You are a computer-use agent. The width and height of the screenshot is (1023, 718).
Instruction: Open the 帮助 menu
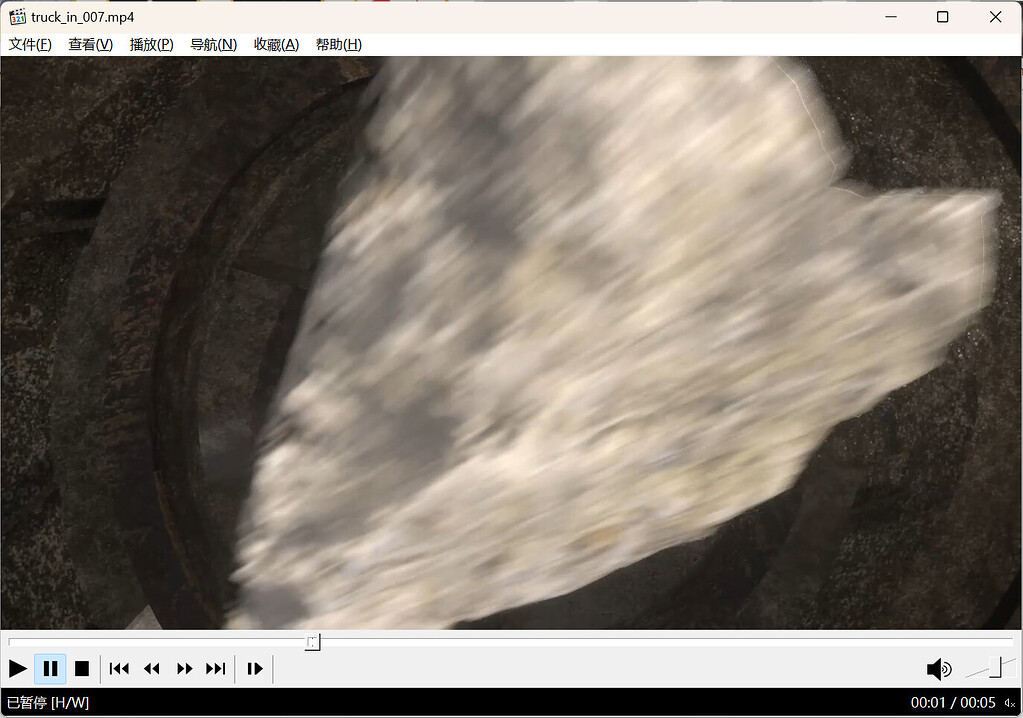338,44
